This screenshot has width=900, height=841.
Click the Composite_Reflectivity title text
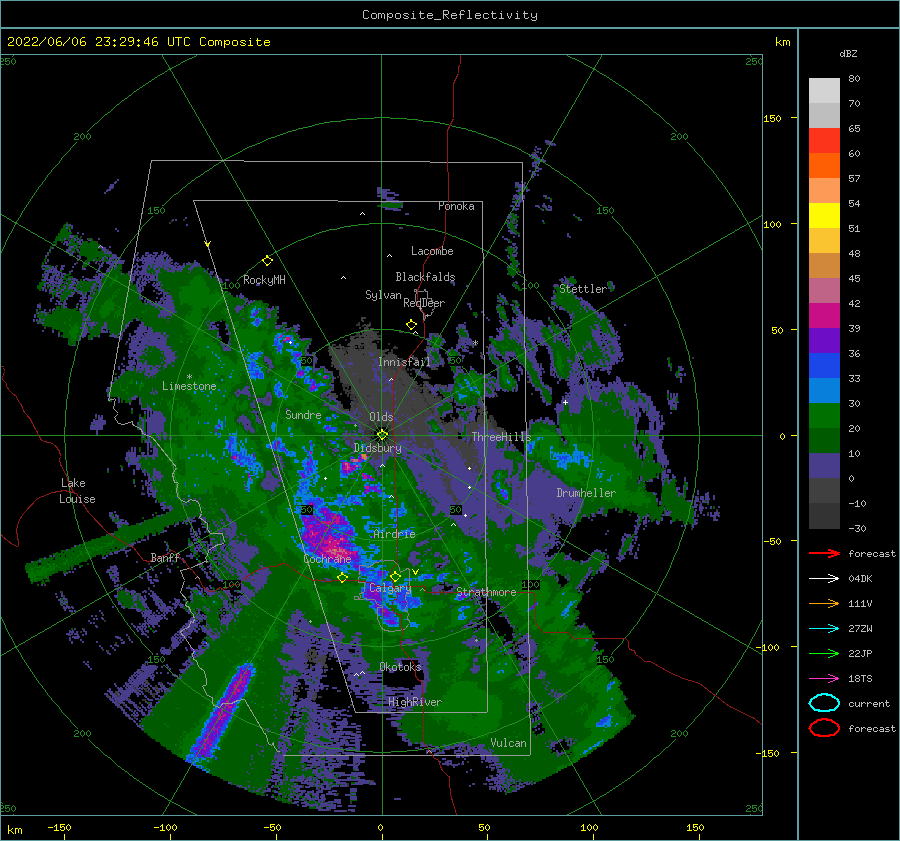click(450, 15)
